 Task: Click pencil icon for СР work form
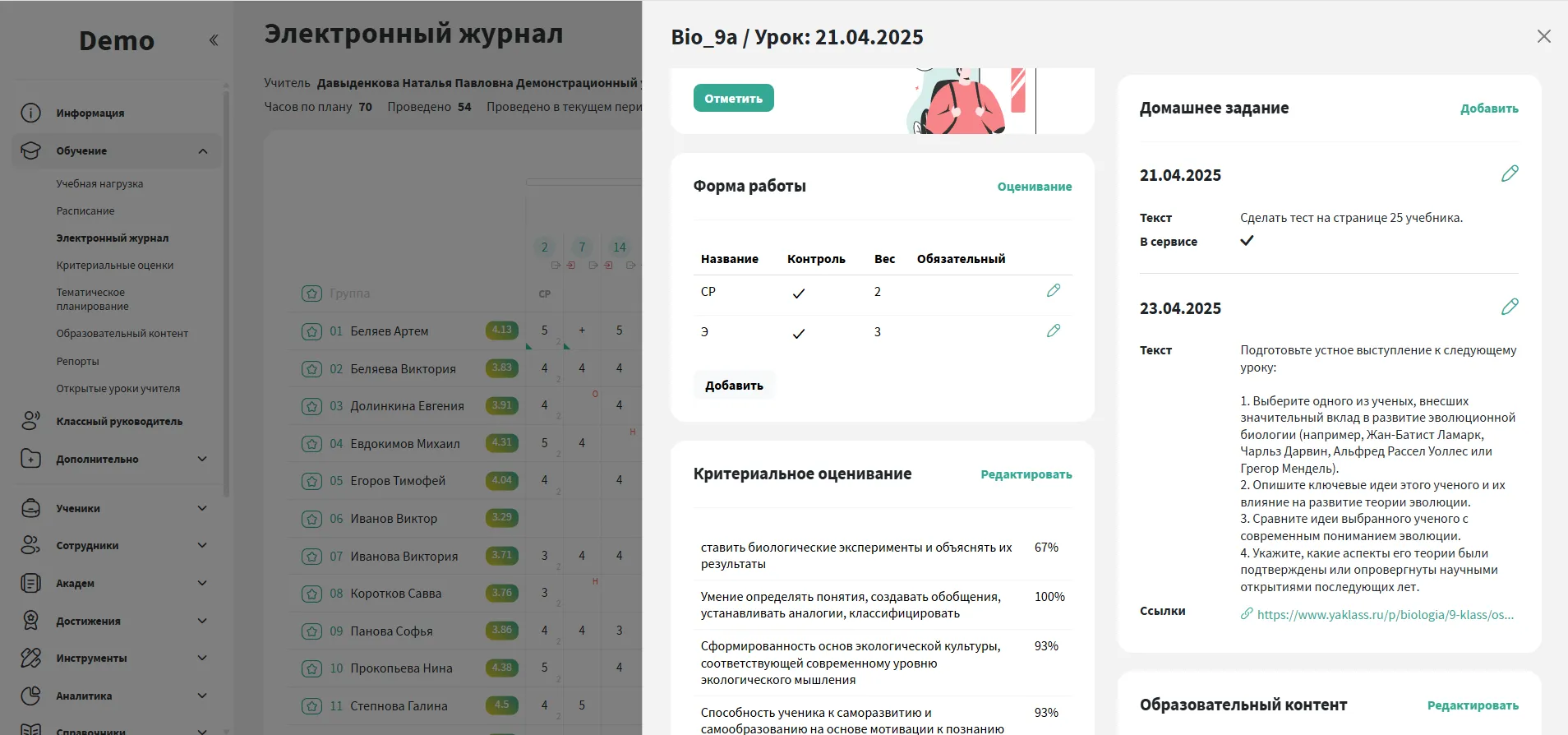tap(1053, 291)
